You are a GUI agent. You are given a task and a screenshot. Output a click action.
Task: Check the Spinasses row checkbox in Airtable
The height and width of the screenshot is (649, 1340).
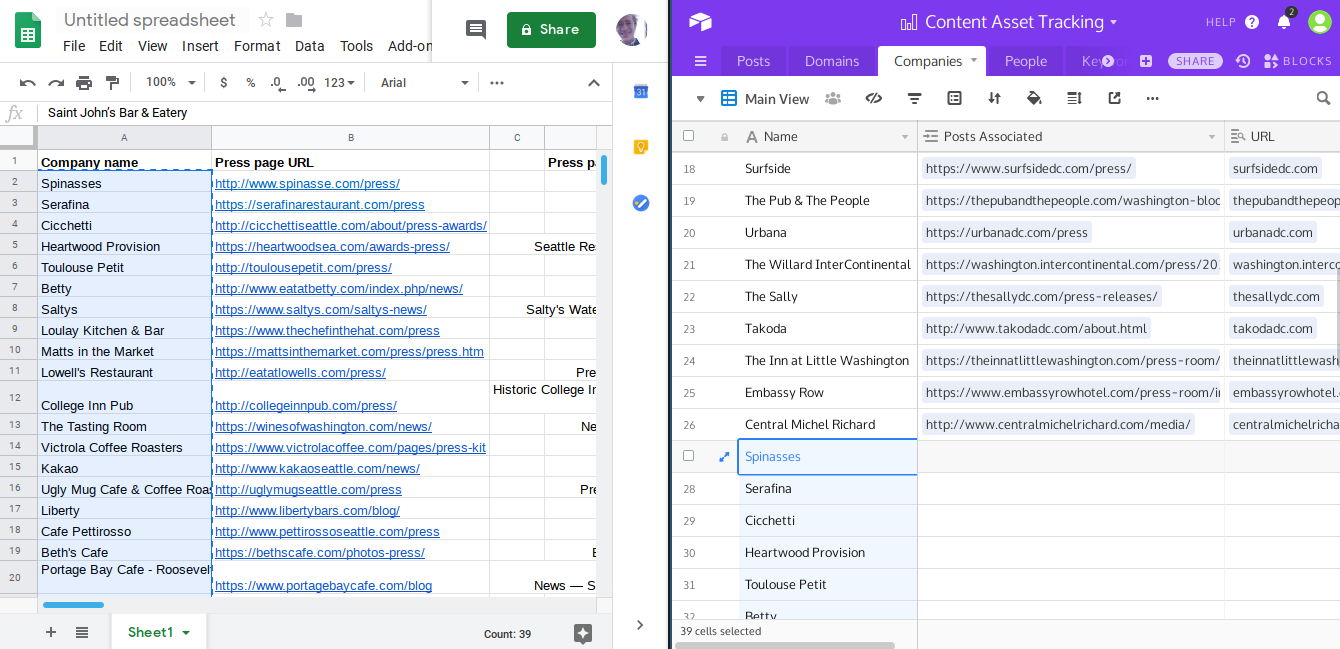(x=688, y=456)
